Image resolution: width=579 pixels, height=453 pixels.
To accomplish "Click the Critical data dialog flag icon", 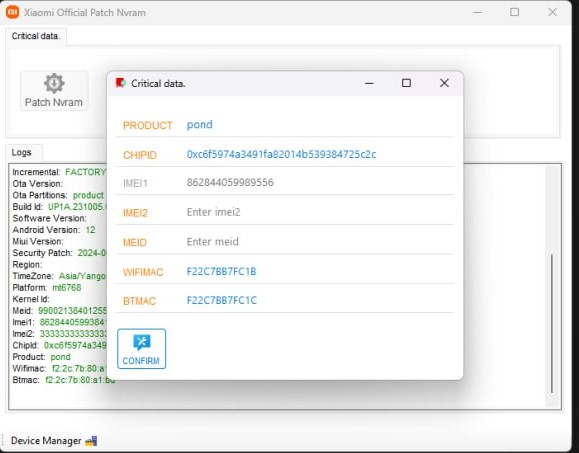I will (120, 83).
